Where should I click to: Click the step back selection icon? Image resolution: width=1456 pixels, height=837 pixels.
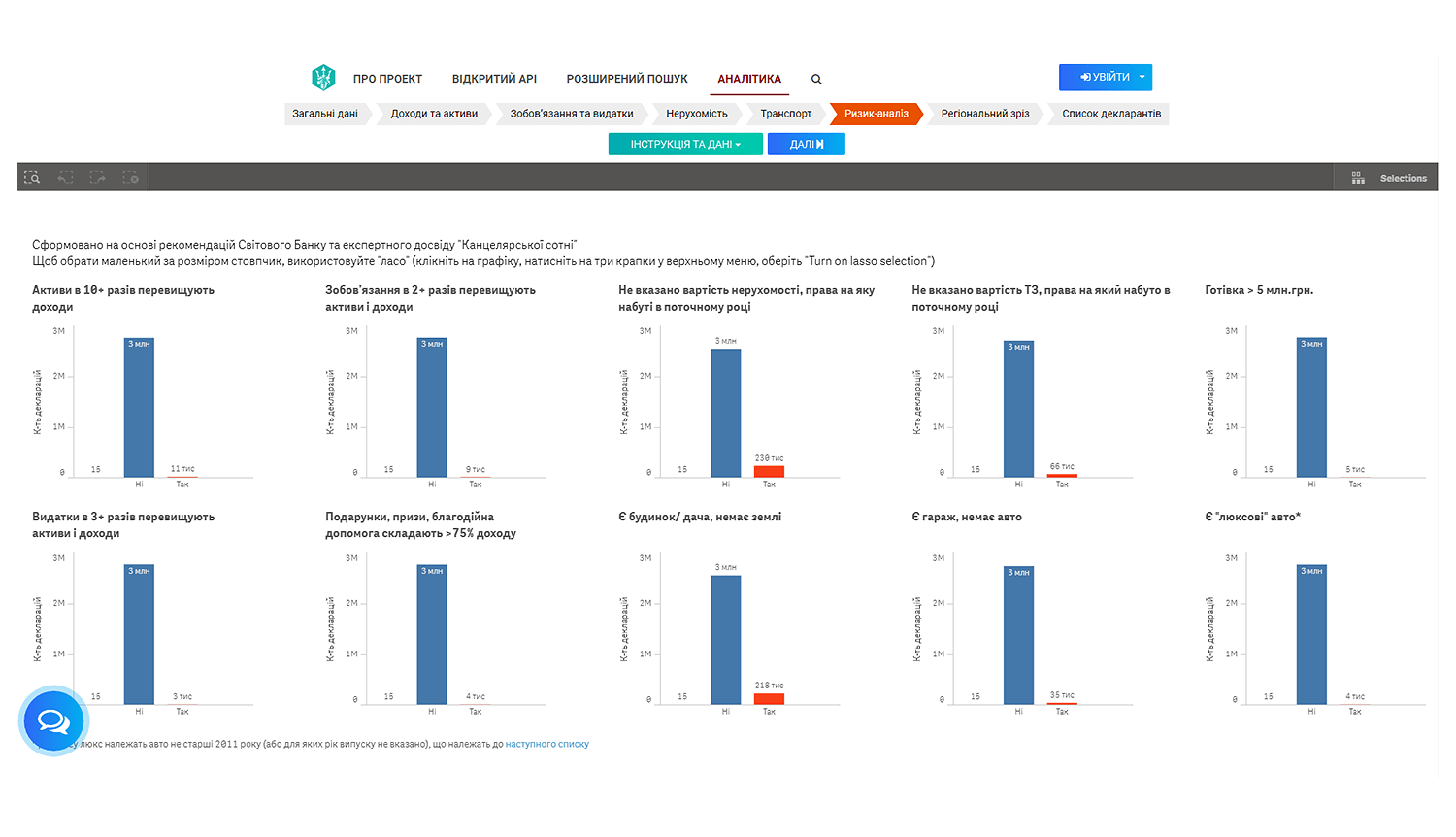65,178
